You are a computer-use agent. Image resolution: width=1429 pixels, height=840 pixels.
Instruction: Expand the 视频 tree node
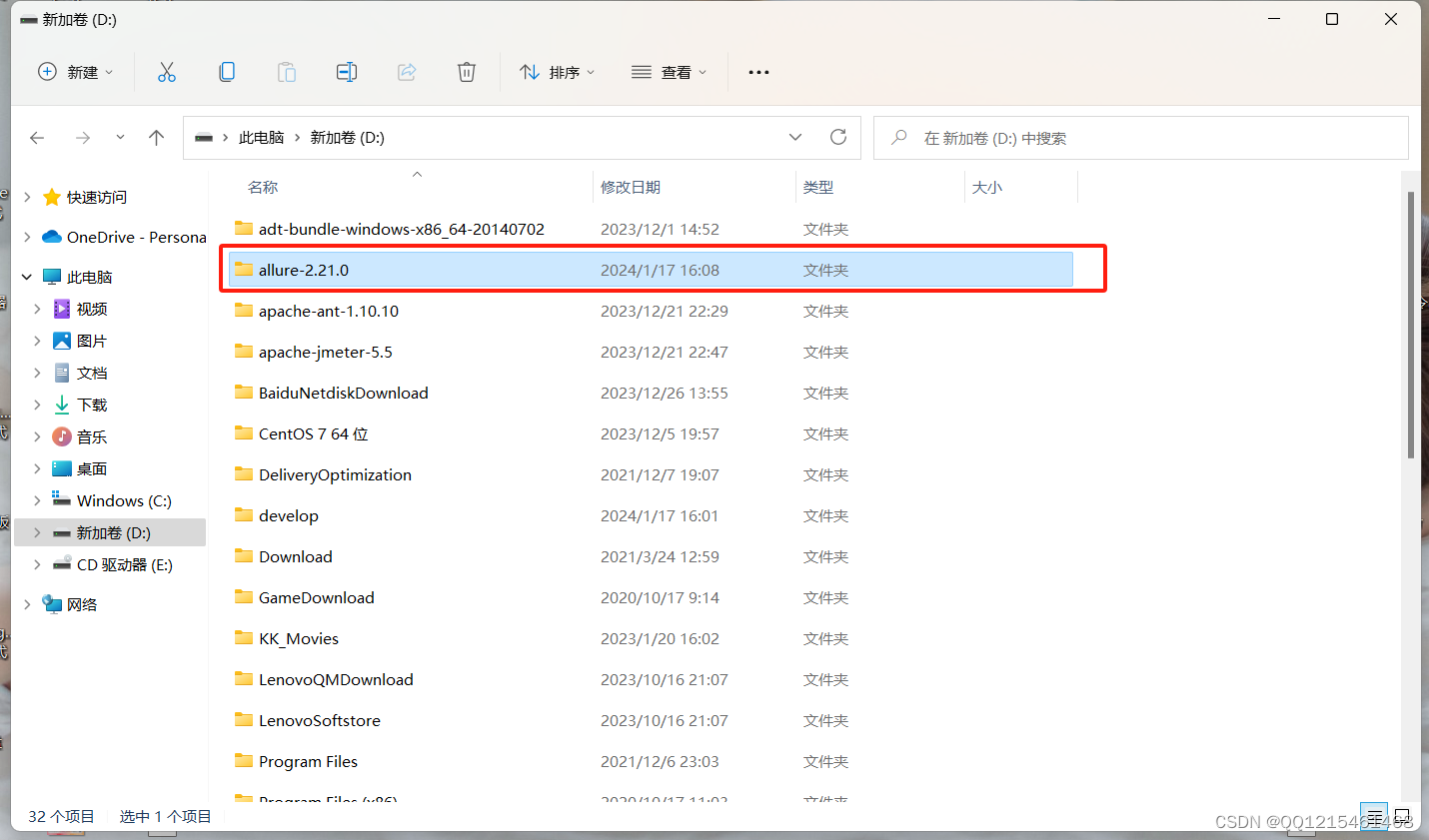pos(37,309)
